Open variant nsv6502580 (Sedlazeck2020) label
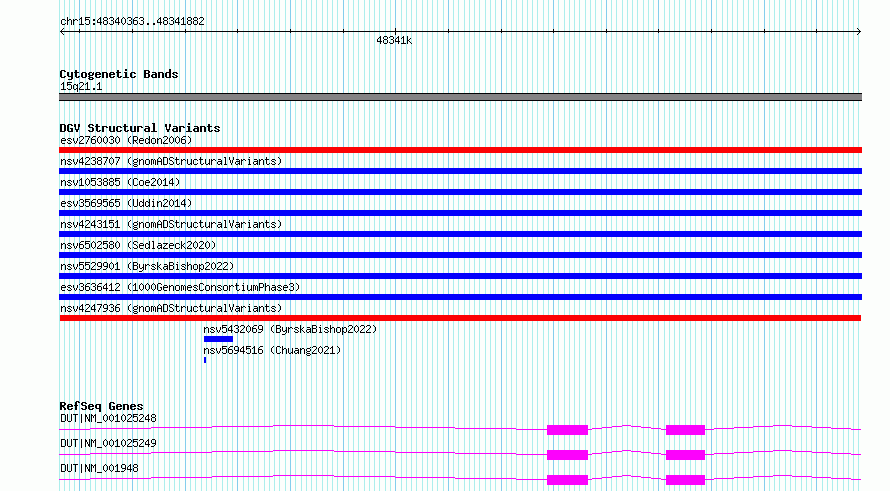The width and height of the screenshot is (890, 491). coord(138,245)
